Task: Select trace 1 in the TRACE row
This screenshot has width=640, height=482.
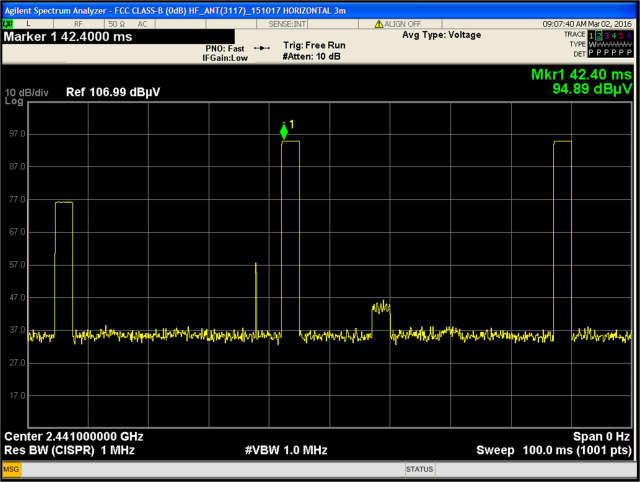Action: 591,36
